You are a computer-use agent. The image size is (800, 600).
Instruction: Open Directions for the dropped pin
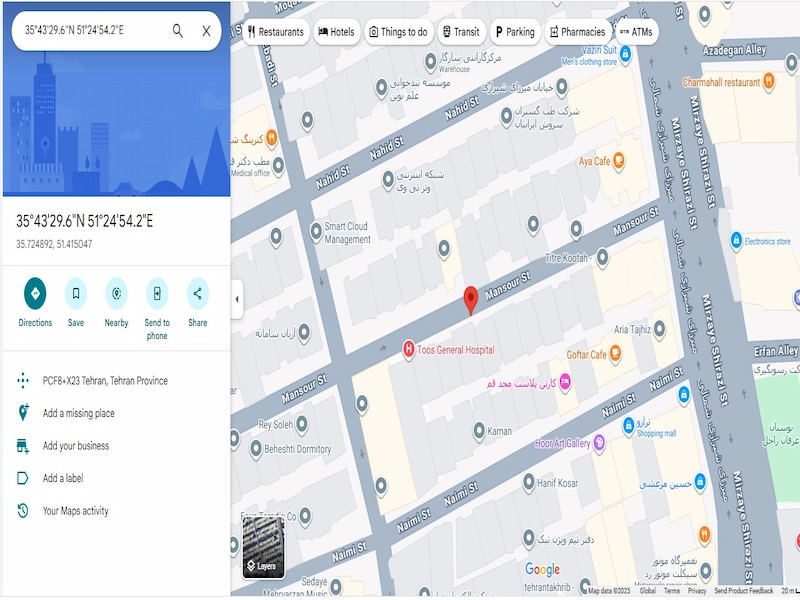35,293
